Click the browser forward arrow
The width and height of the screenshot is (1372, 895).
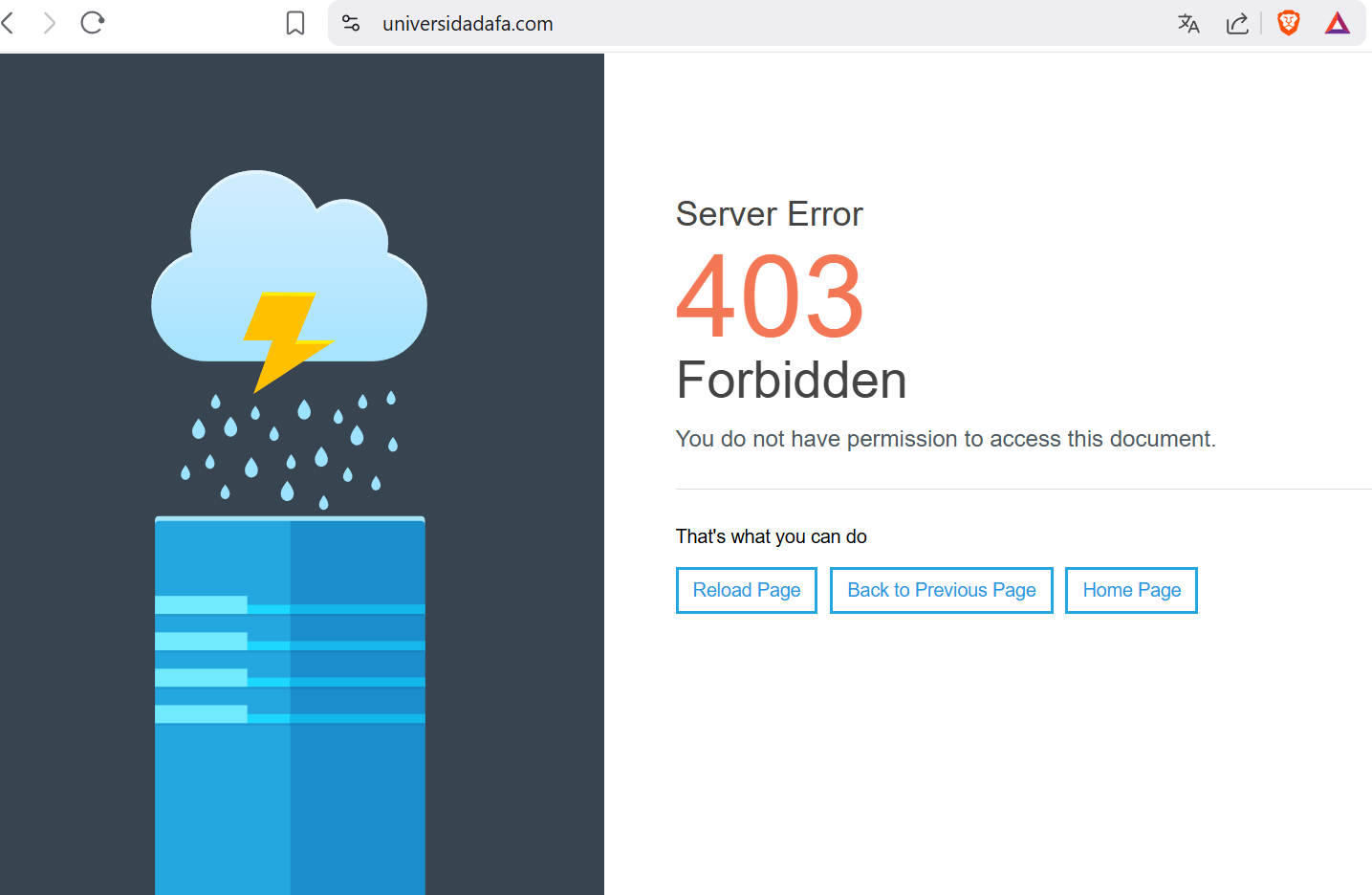pos(49,23)
